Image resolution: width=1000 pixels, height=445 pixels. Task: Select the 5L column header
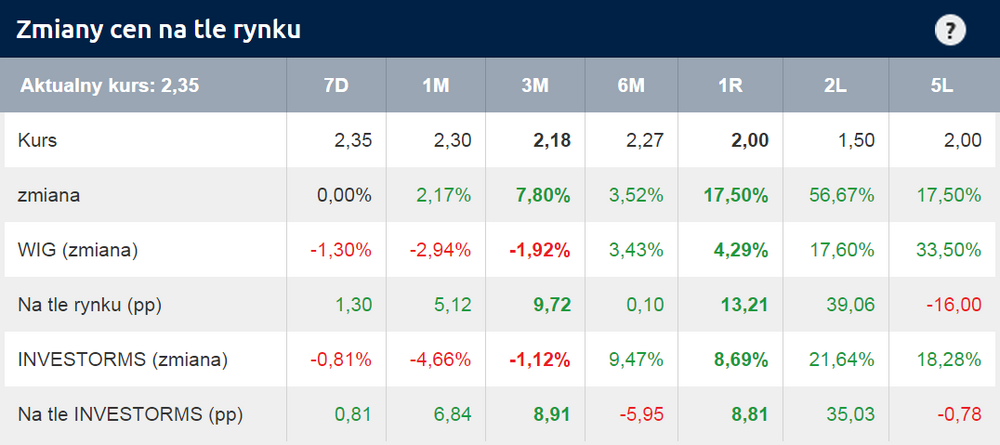pyautogui.click(x=942, y=85)
